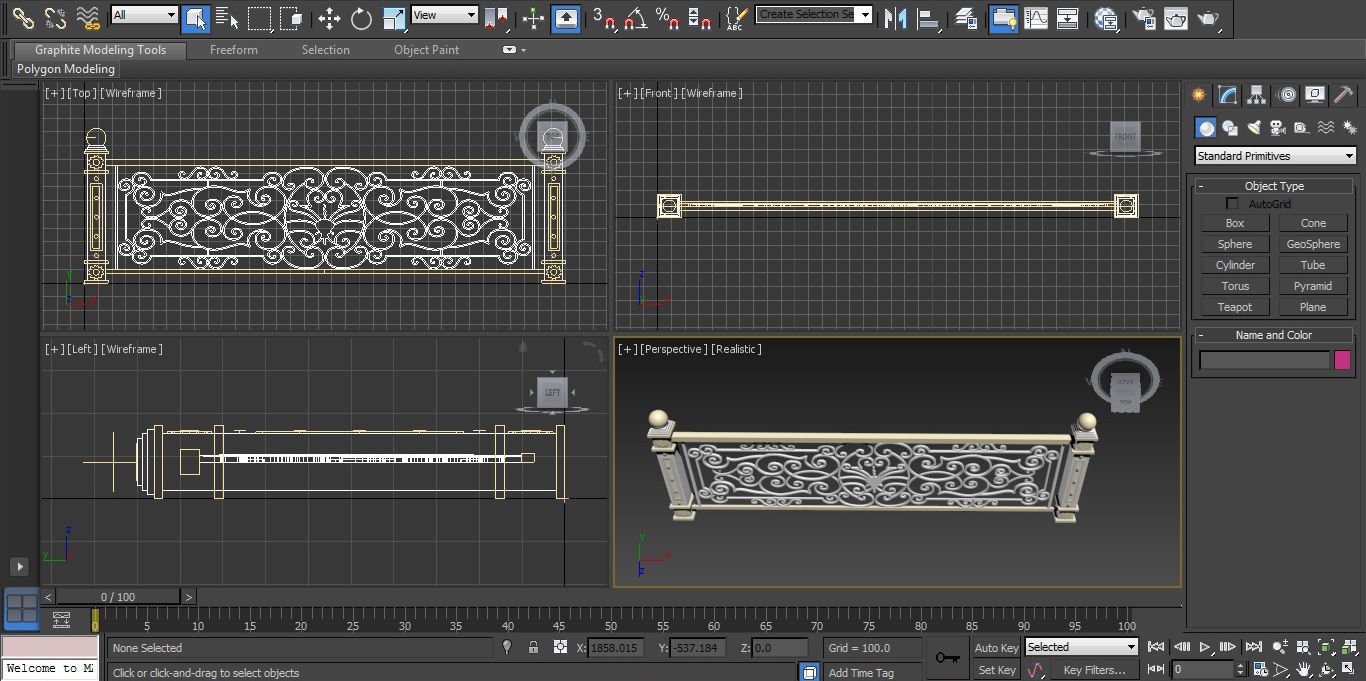
Task: Toggle Percent Snap
Action: point(667,17)
